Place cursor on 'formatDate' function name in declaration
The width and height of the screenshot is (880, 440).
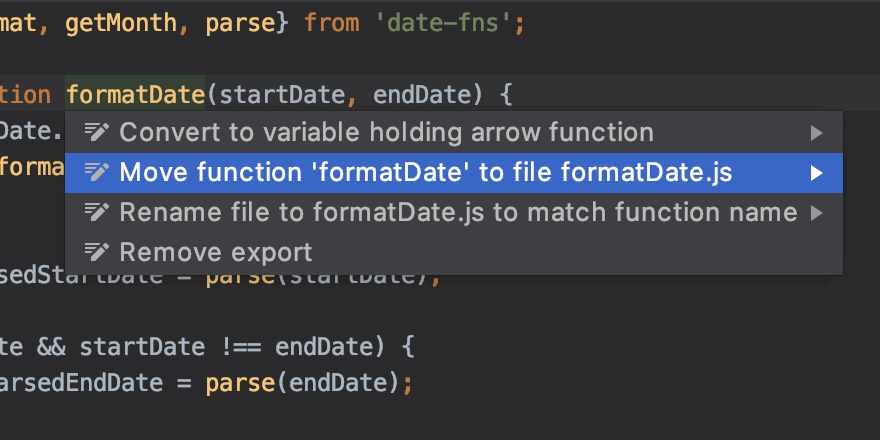point(135,96)
